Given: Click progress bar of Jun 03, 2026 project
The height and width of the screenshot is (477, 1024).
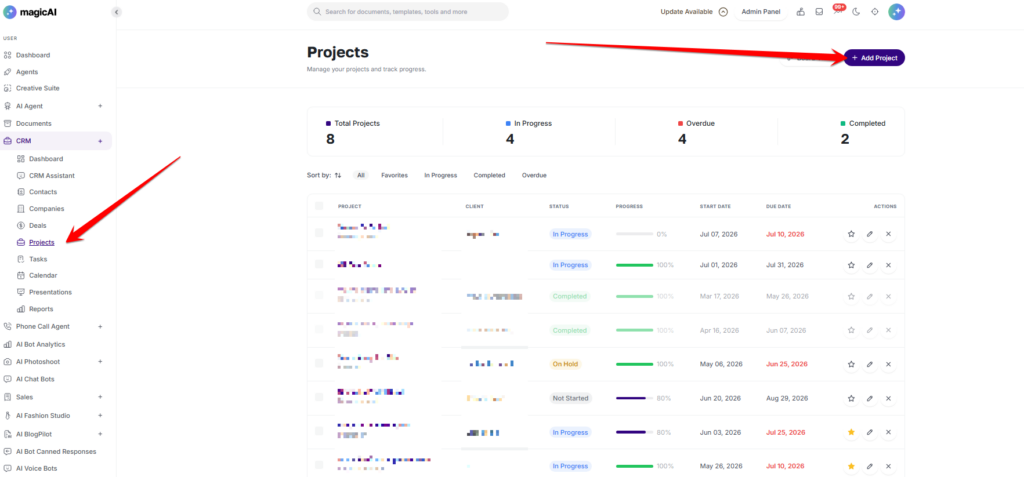Looking at the screenshot, I should (634, 432).
